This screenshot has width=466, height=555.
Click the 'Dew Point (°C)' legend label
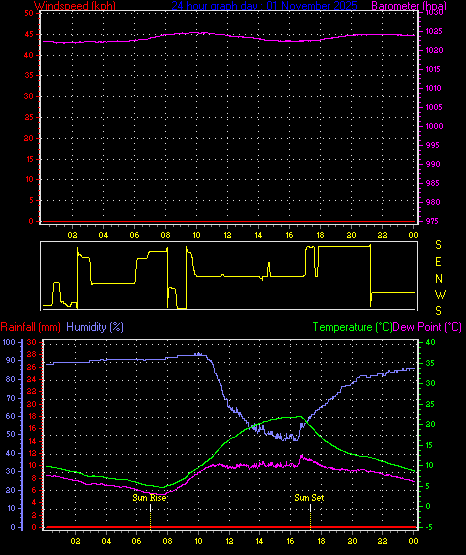click(x=427, y=327)
